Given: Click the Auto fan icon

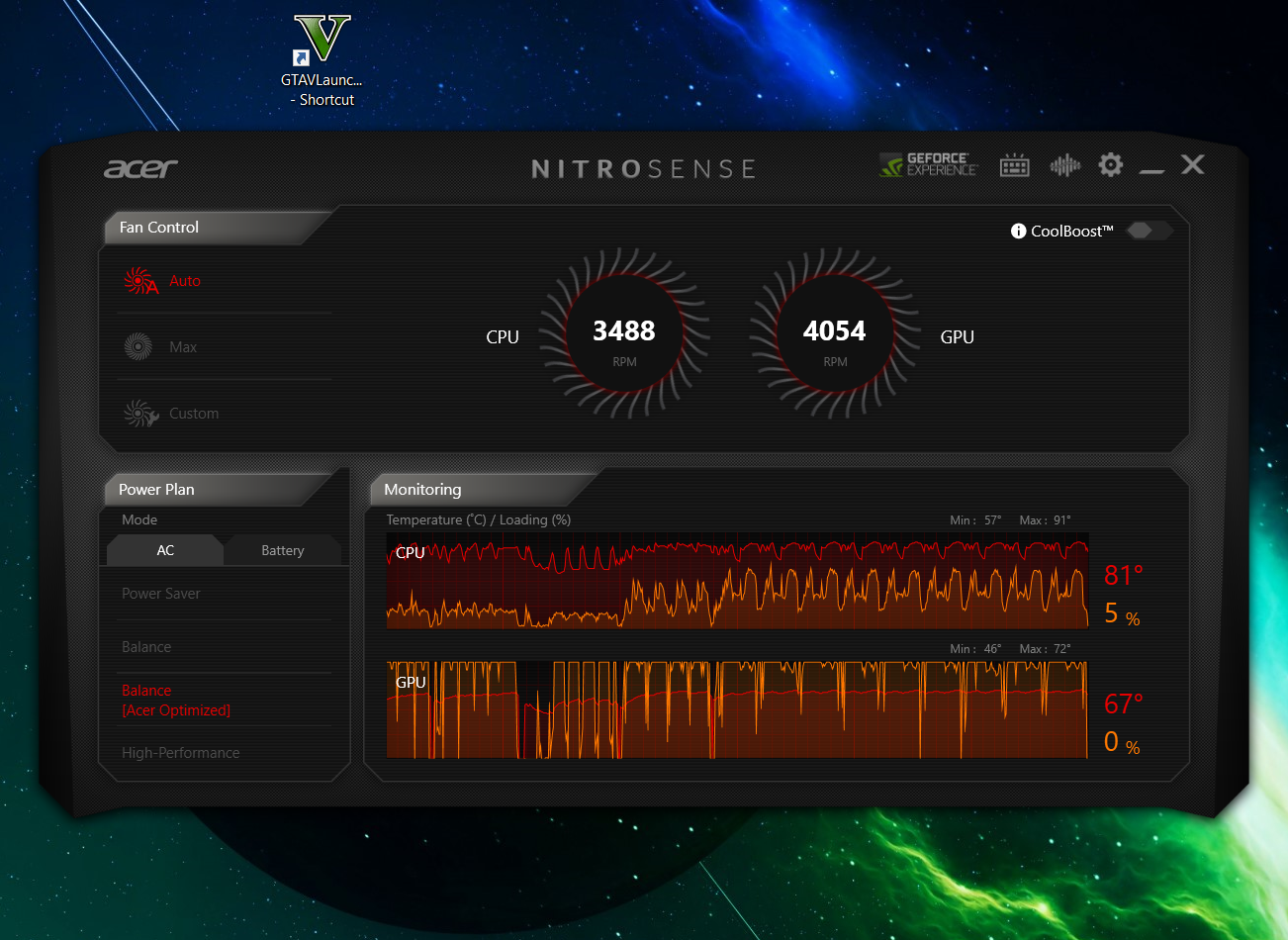Looking at the screenshot, I should 140,281.
